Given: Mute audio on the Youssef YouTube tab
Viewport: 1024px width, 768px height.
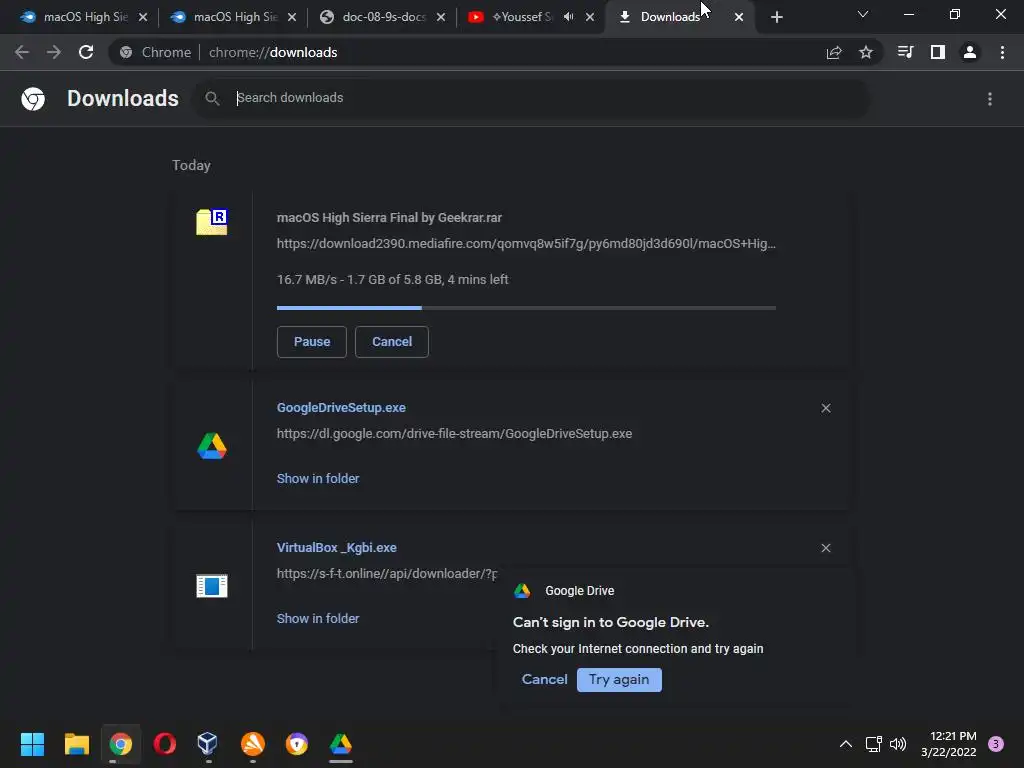Looking at the screenshot, I should tap(569, 17).
